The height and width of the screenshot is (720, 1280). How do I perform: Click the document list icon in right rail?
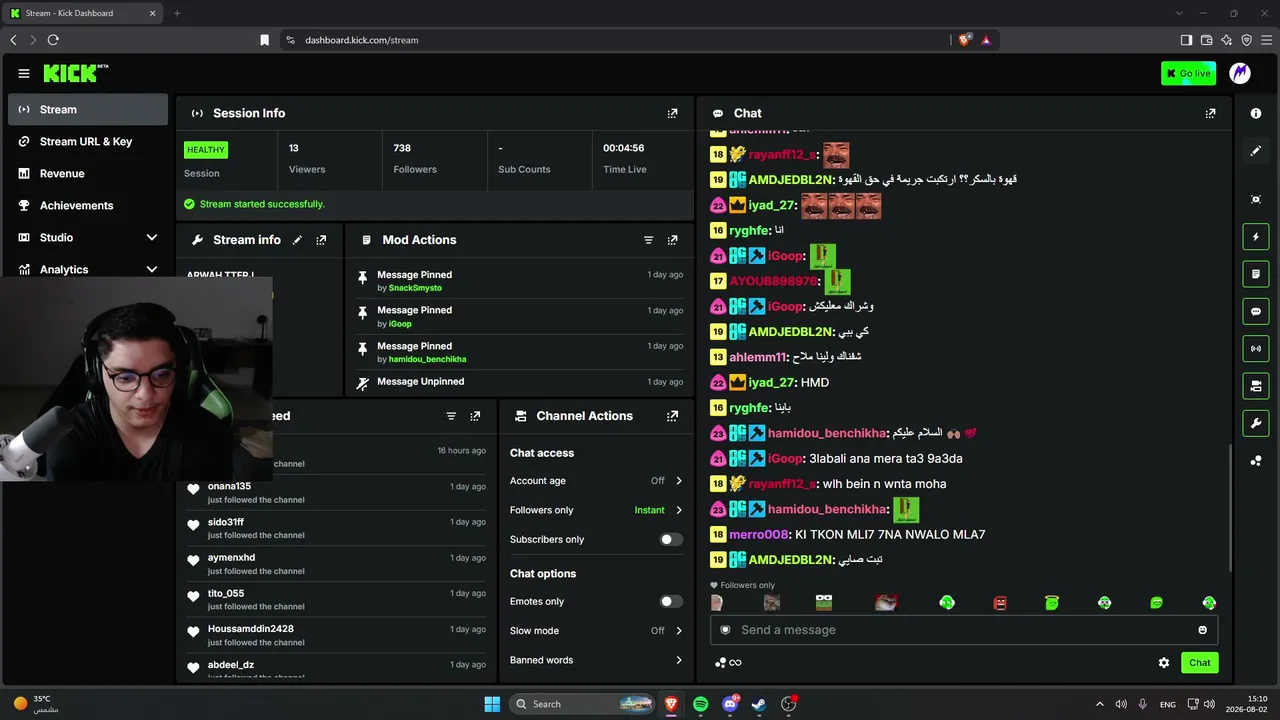1256,274
